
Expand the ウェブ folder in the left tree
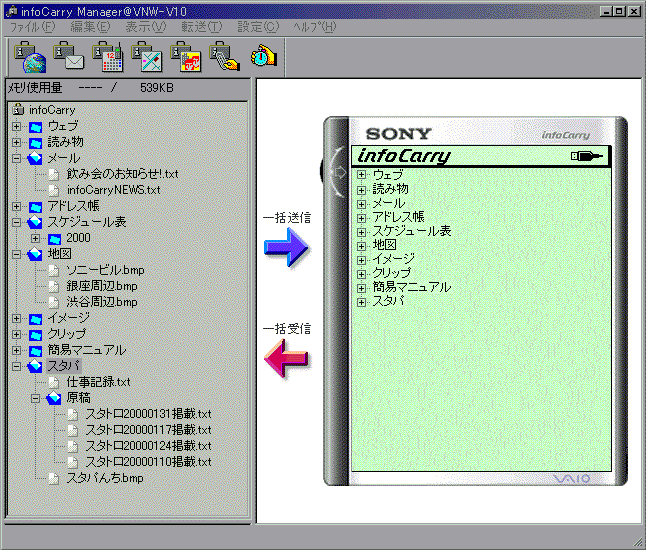click(17, 126)
